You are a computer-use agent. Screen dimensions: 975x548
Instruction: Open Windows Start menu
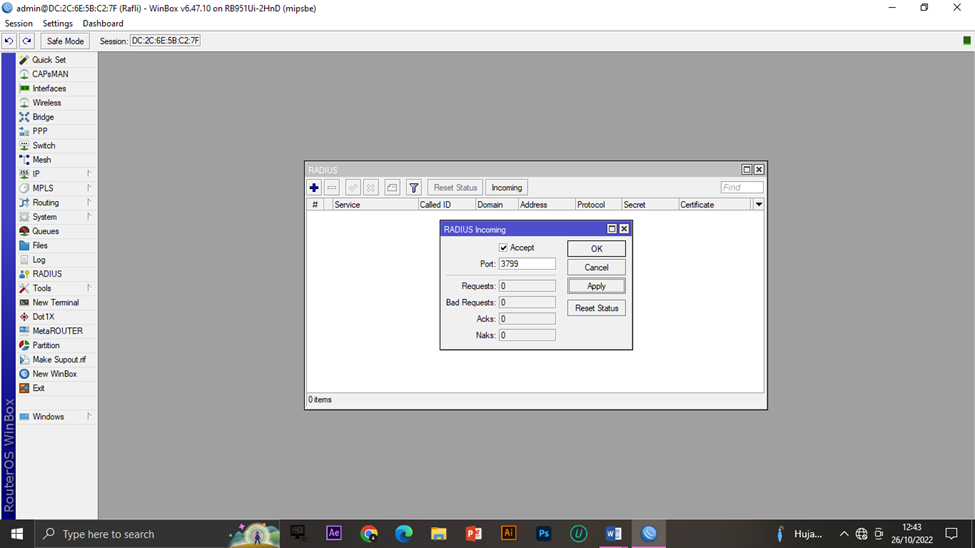17,534
